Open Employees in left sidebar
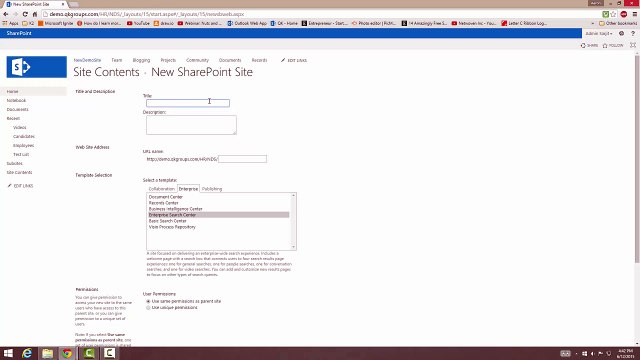This screenshot has width=640, height=360. (x=23, y=145)
